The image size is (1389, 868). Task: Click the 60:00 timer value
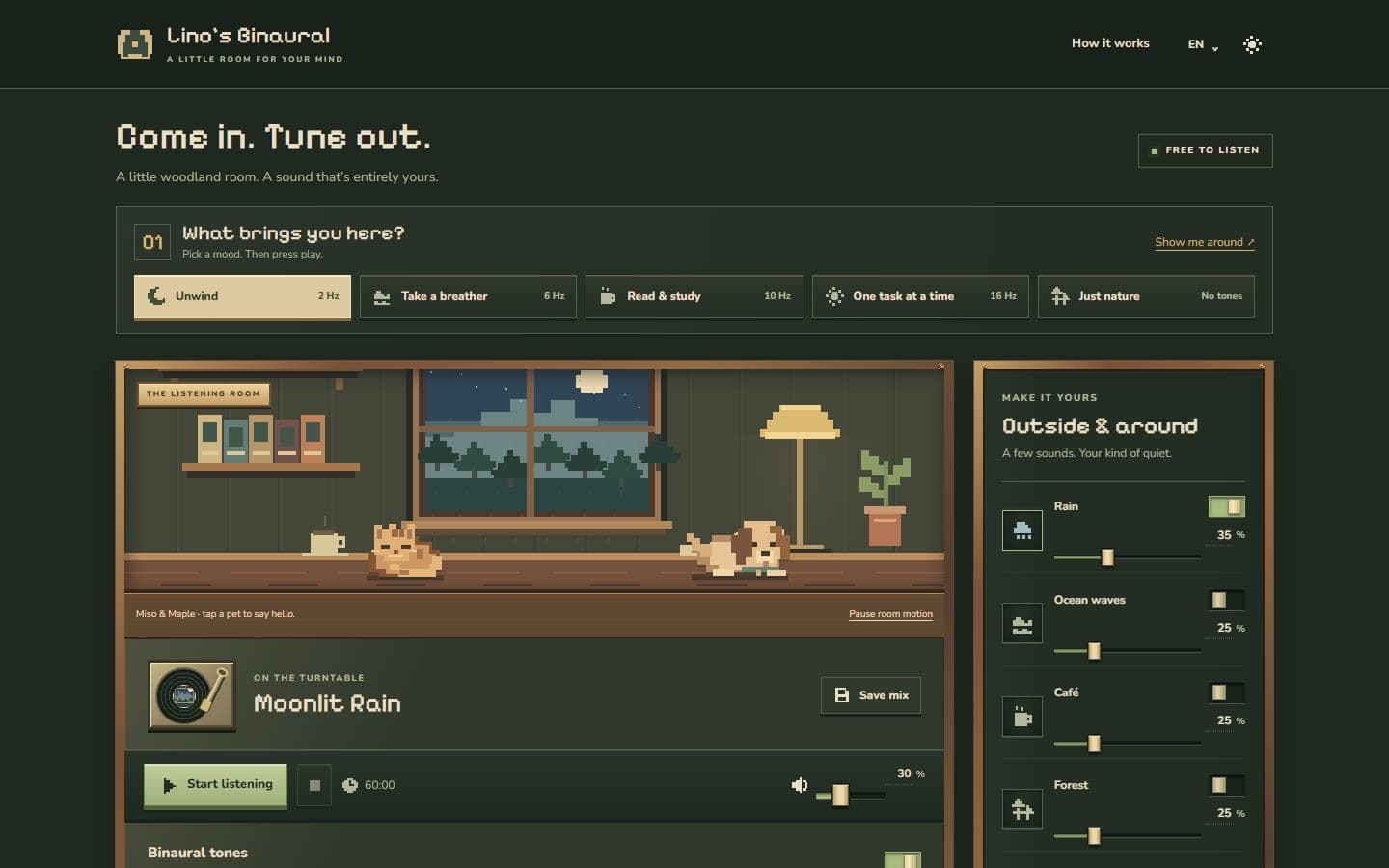click(x=380, y=785)
